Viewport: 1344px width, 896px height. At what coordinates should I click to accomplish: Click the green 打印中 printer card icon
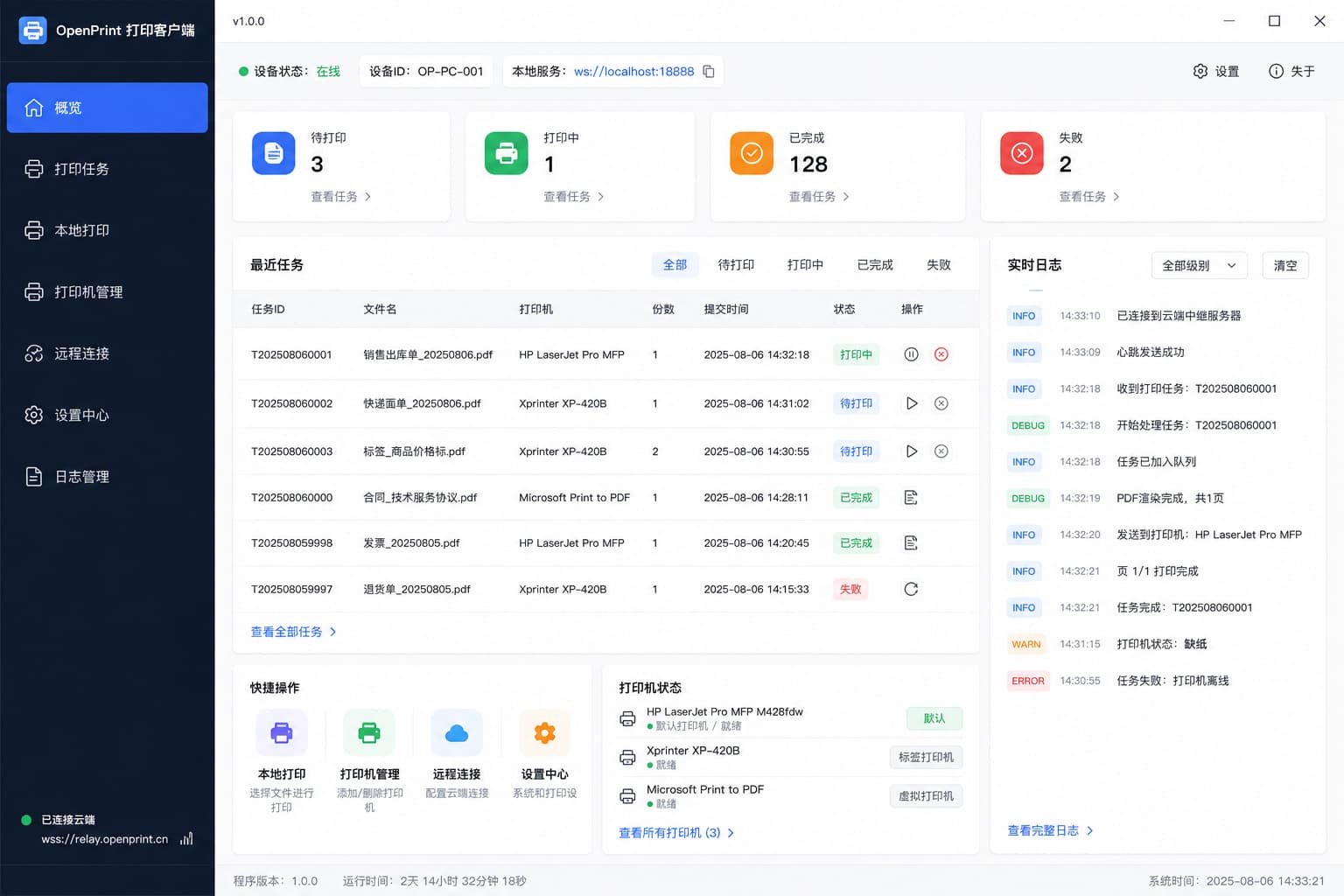(507, 153)
